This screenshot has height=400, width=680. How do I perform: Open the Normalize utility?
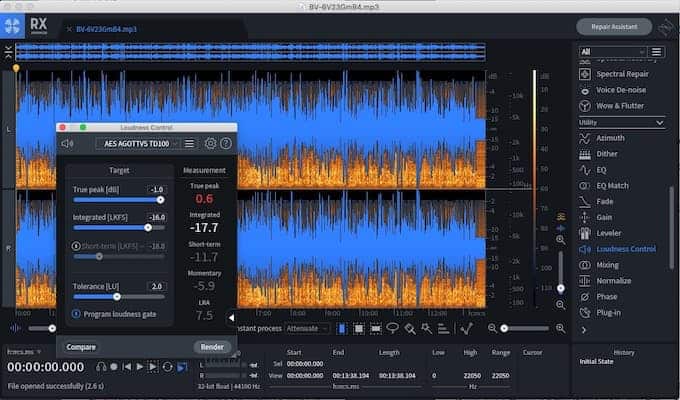click(606, 281)
